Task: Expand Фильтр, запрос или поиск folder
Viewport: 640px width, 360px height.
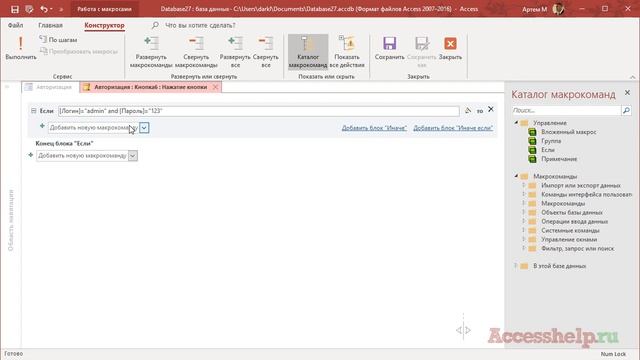Action: tap(524, 248)
